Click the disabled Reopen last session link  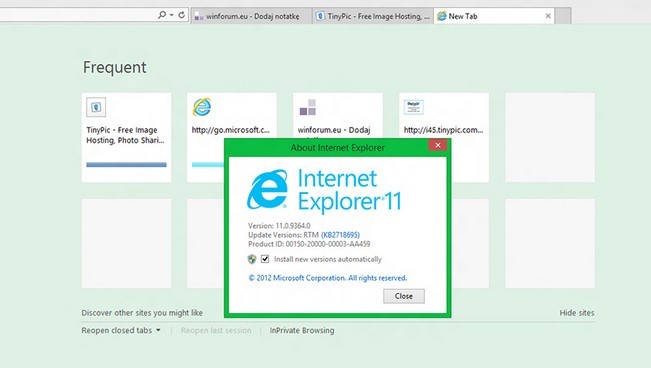(x=216, y=331)
